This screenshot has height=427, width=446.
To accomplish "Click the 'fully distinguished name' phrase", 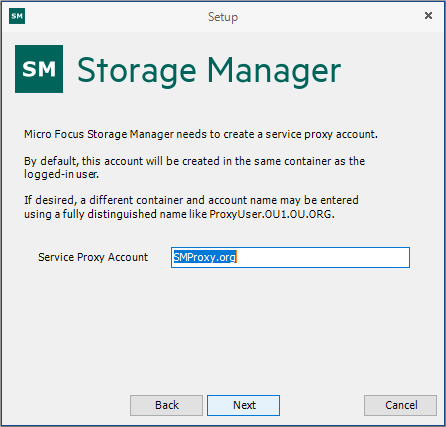I will tap(126, 214).
